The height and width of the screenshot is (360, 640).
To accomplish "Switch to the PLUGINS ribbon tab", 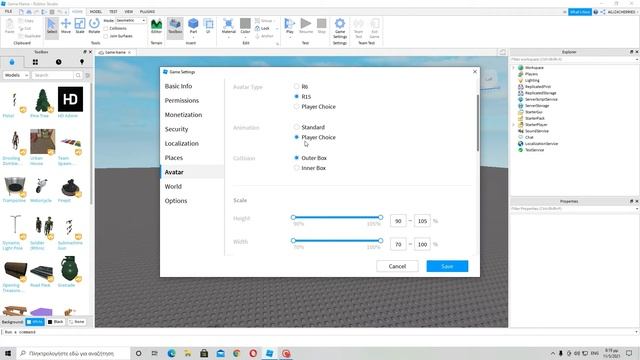I will coord(147,11).
